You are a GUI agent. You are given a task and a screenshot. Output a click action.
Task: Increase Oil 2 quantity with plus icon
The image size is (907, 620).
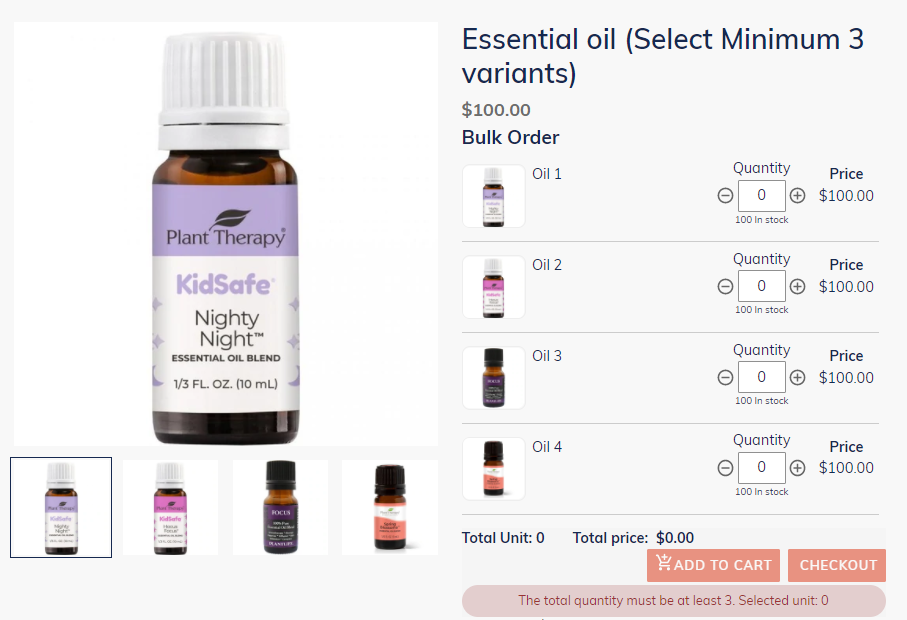(x=798, y=286)
